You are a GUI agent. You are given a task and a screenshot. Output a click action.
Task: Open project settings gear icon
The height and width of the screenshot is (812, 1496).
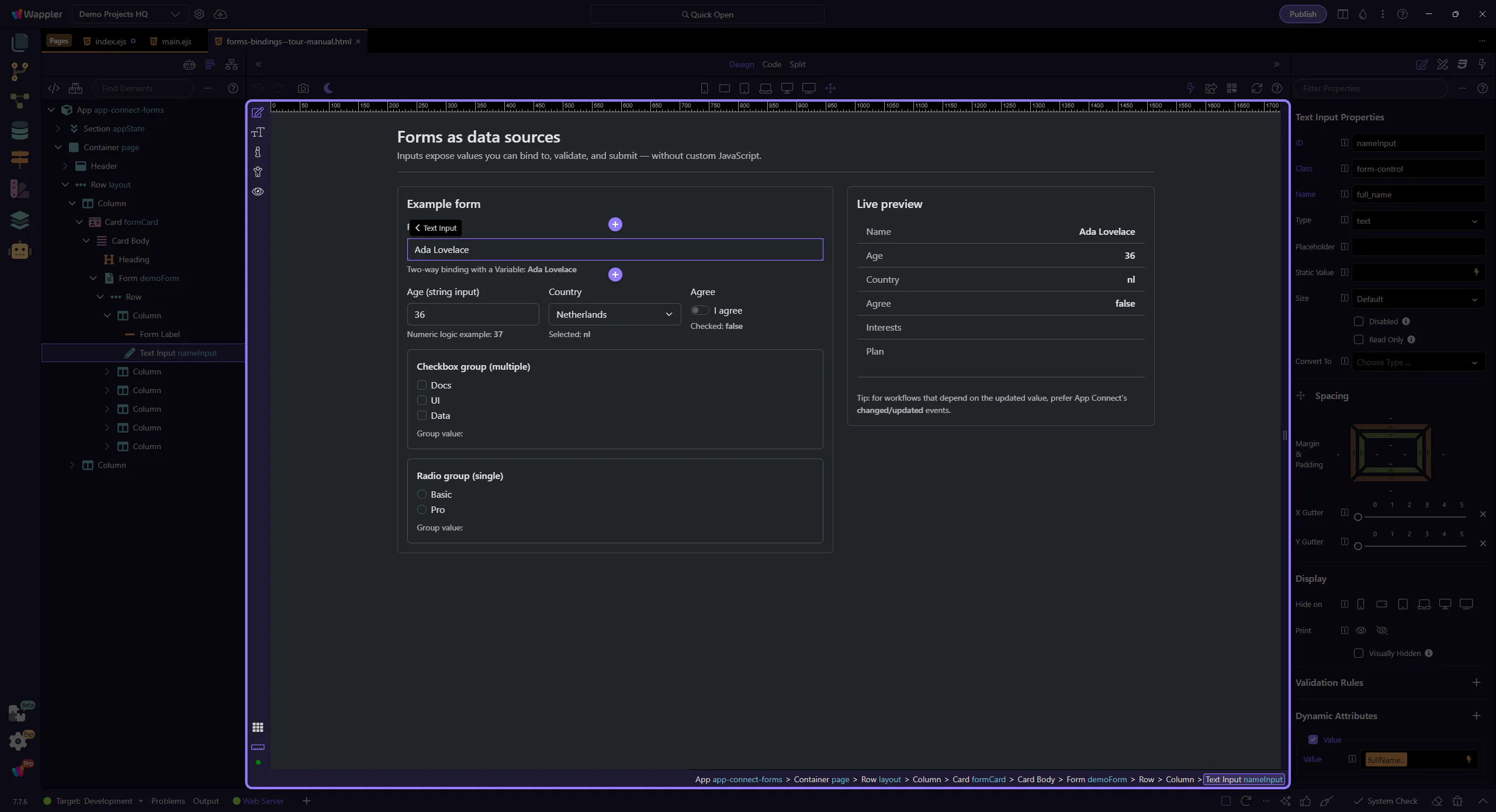point(199,14)
